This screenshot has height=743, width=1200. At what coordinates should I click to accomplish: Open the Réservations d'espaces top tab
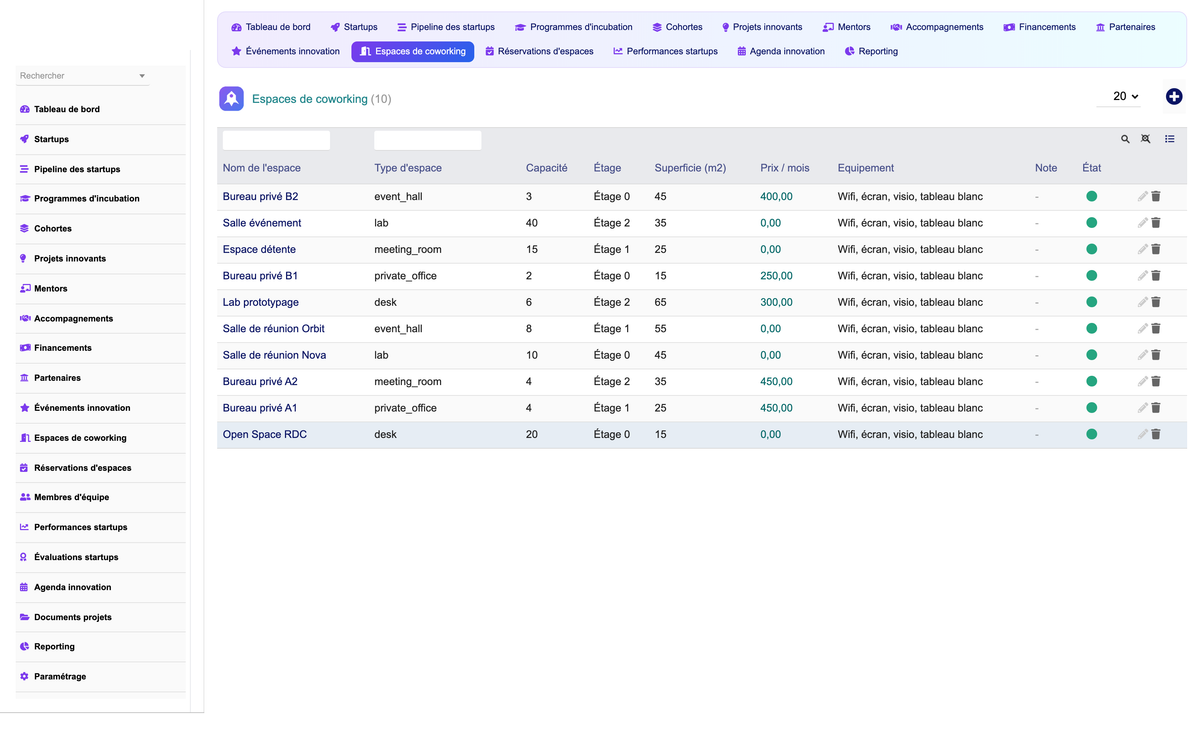click(538, 51)
